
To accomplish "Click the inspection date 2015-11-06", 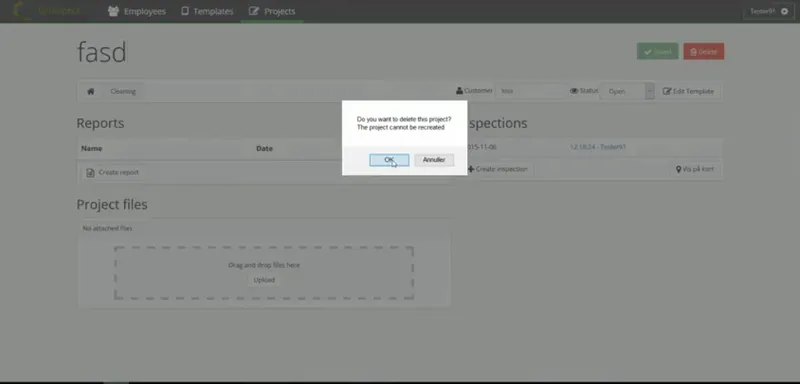I will pyautogui.click(x=482, y=147).
